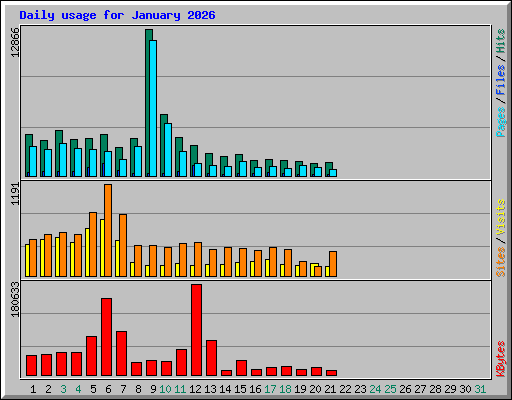Screen dimensions: 512x400
Task: Click the red KBytes bar for day 6
Action: (106, 337)
